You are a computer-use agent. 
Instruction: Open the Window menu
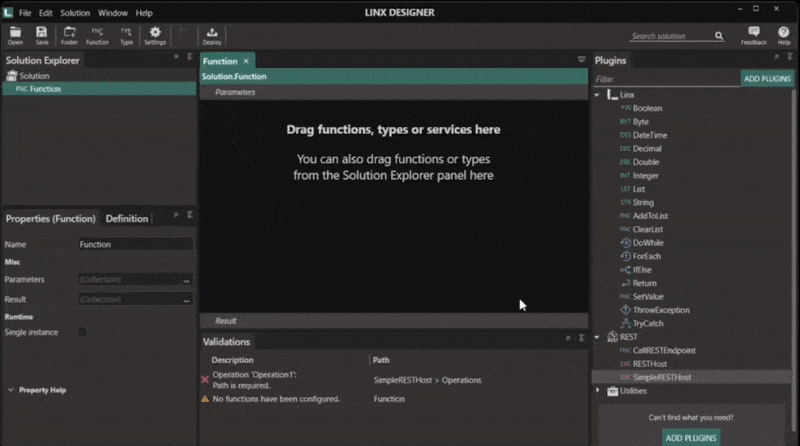click(113, 13)
